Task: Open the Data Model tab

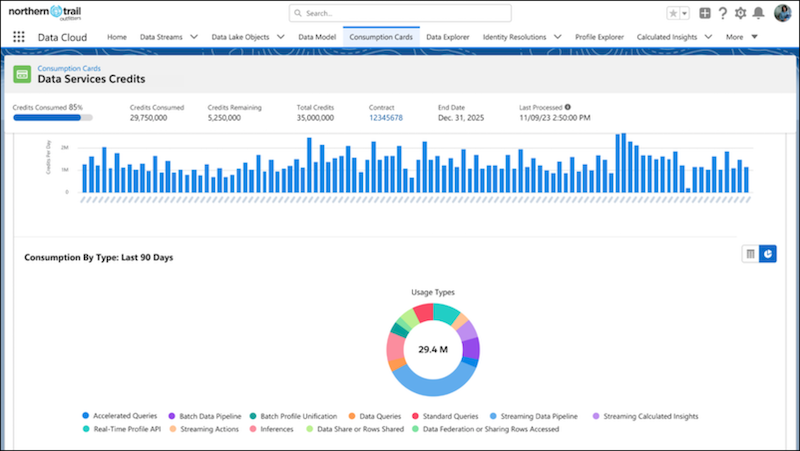Action: pos(317,37)
